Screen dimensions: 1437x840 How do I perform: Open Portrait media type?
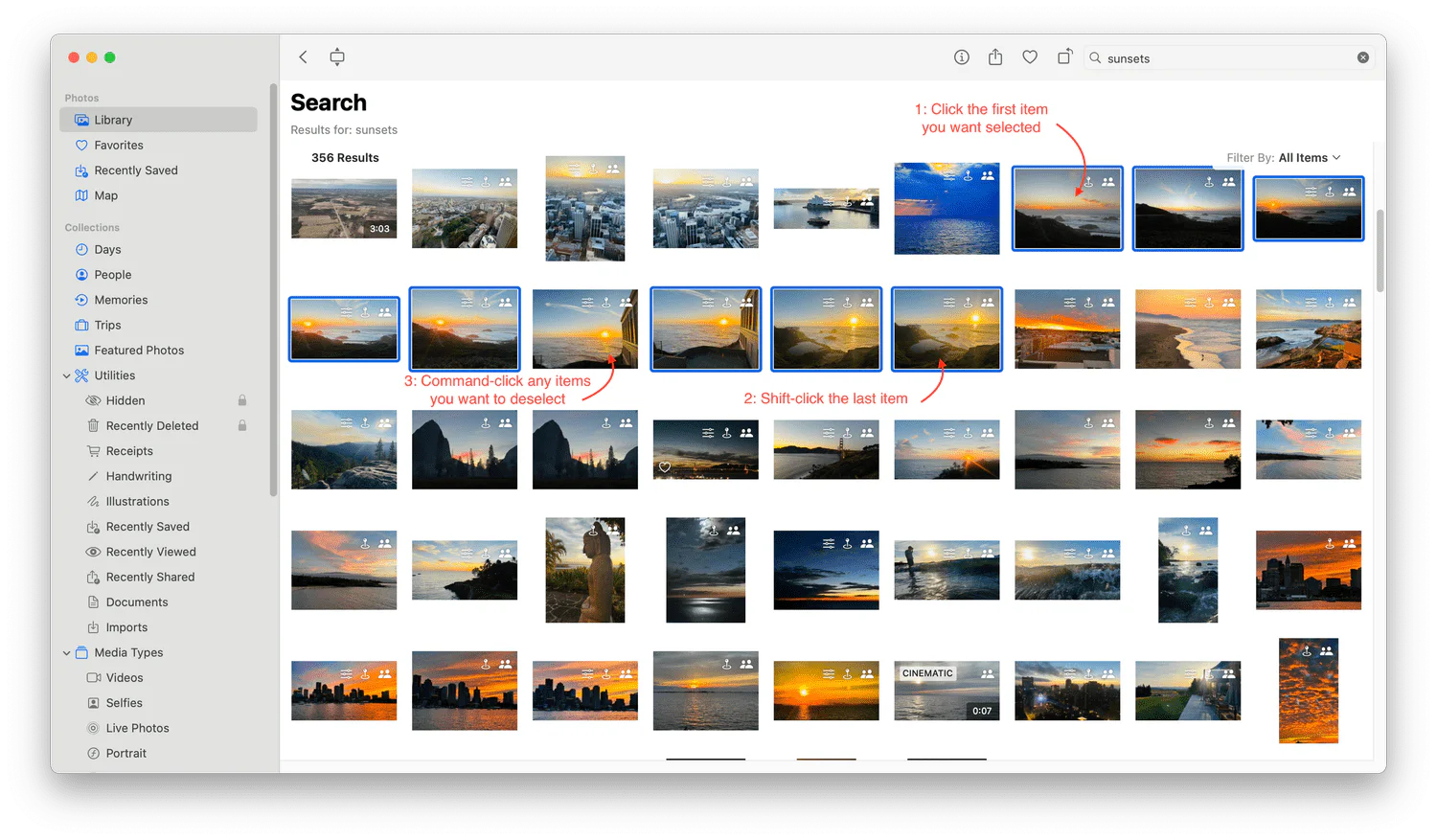[x=158, y=754]
